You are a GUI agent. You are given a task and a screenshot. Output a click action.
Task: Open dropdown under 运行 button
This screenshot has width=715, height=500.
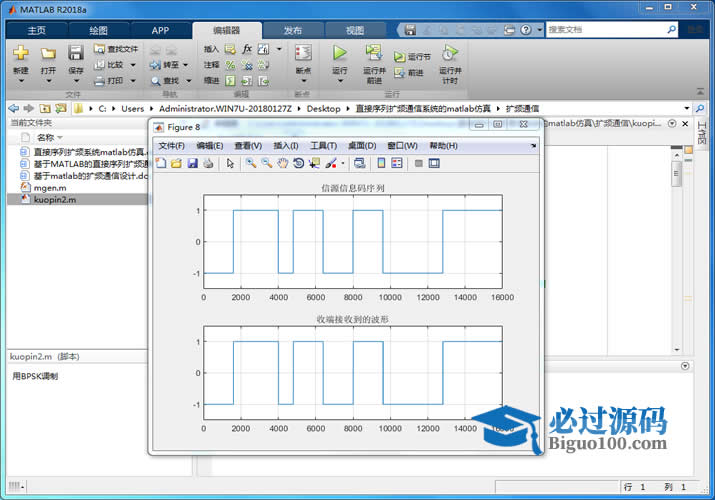340,81
